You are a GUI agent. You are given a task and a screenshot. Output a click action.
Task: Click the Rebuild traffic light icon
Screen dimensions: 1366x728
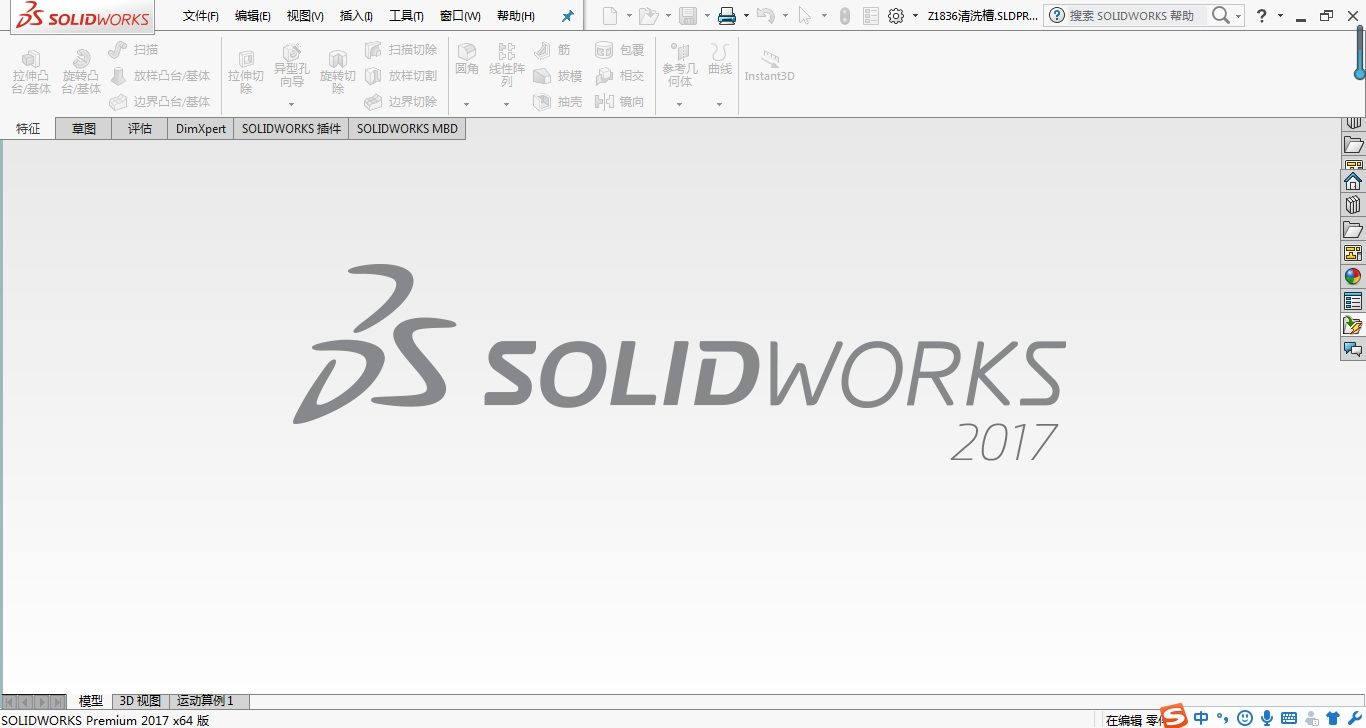(x=845, y=16)
